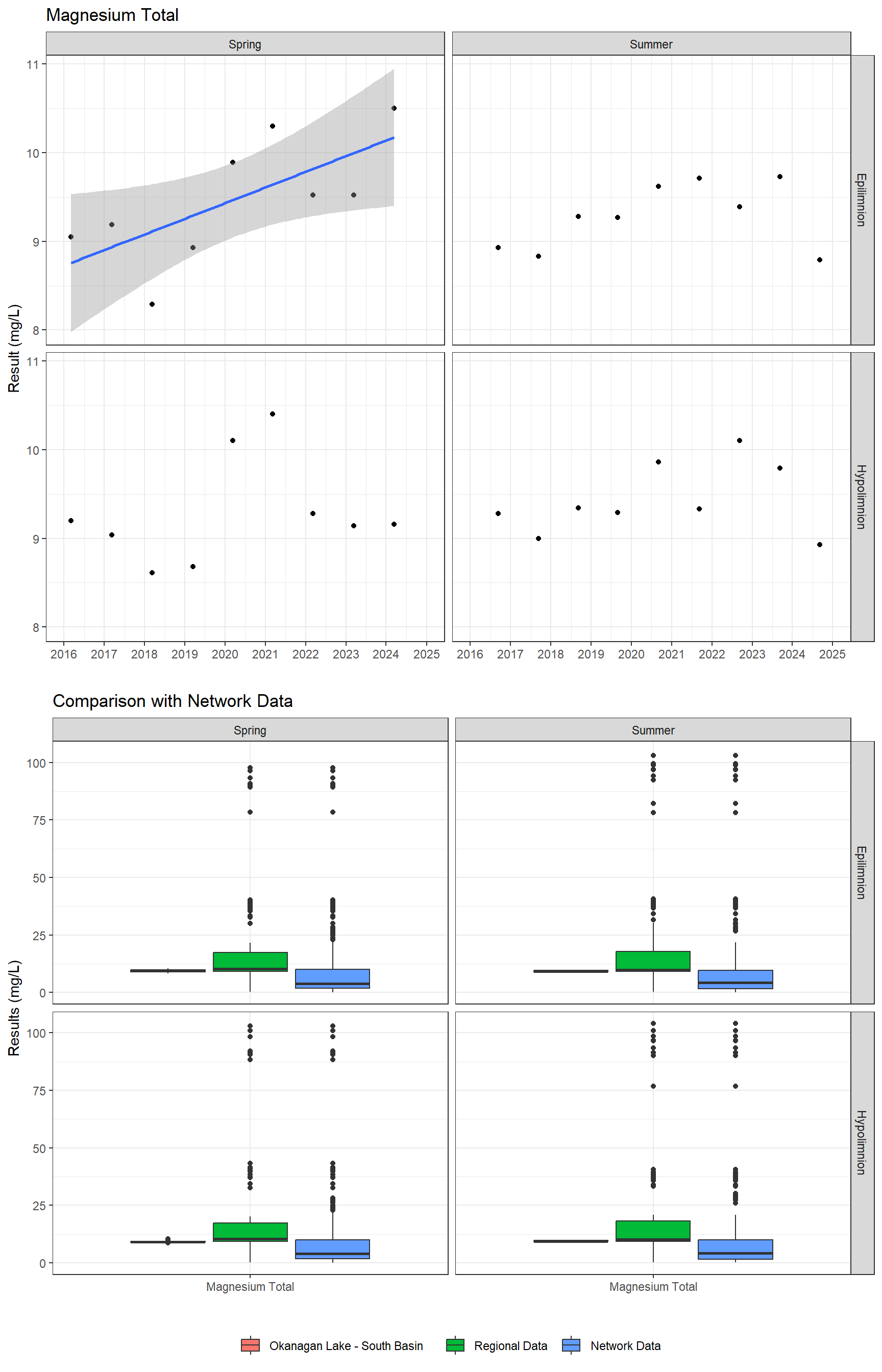Click the 2021 point in Spring Hypolimnion panel
This screenshot has width=882, height=1372.
(x=273, y=414)
